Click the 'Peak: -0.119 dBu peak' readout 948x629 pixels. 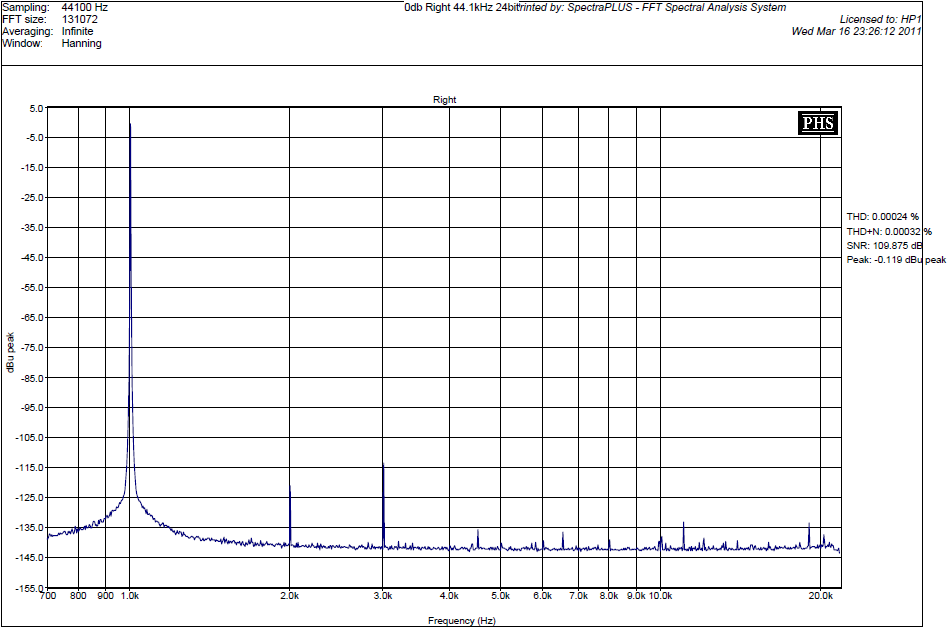(896, 259)
